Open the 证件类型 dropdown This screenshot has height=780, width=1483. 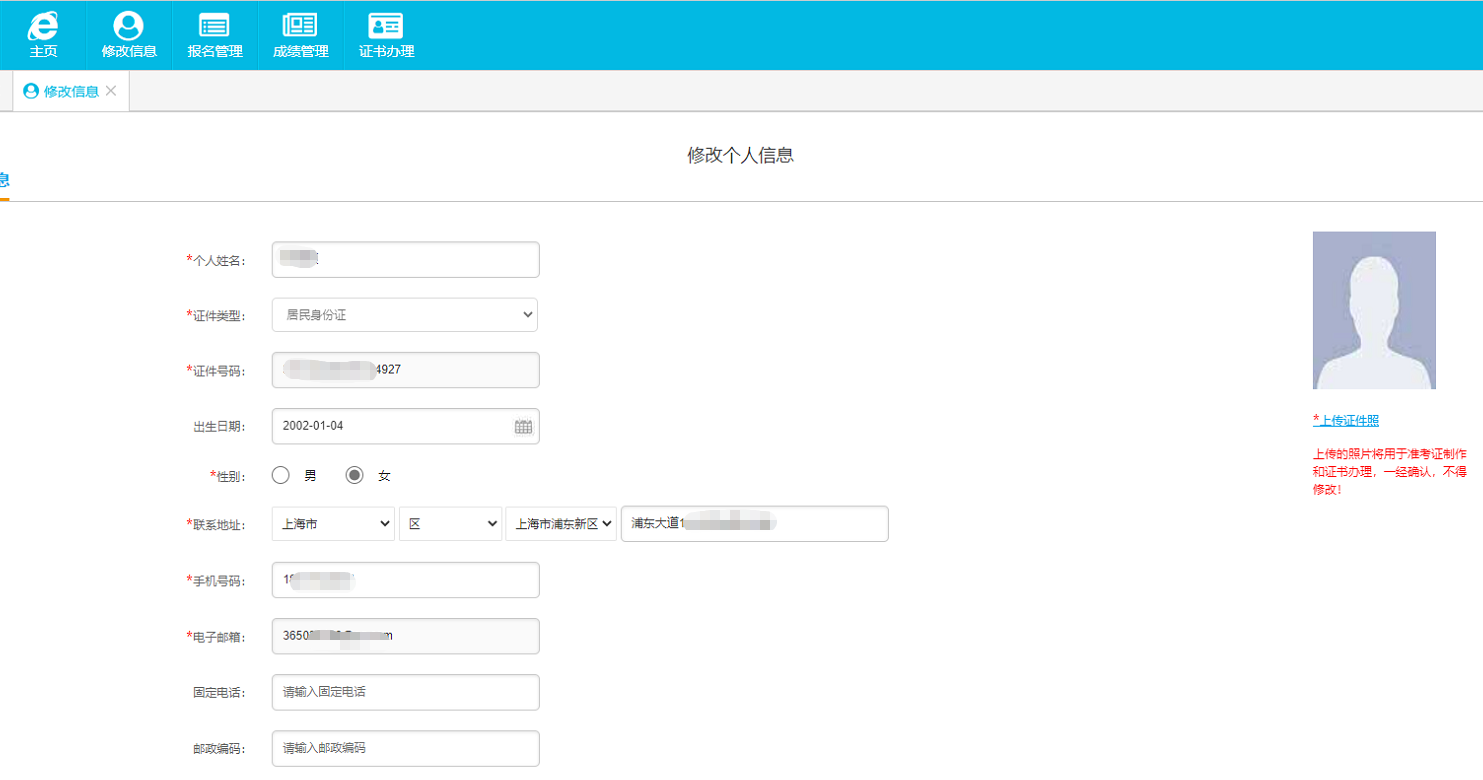point(404,314)
